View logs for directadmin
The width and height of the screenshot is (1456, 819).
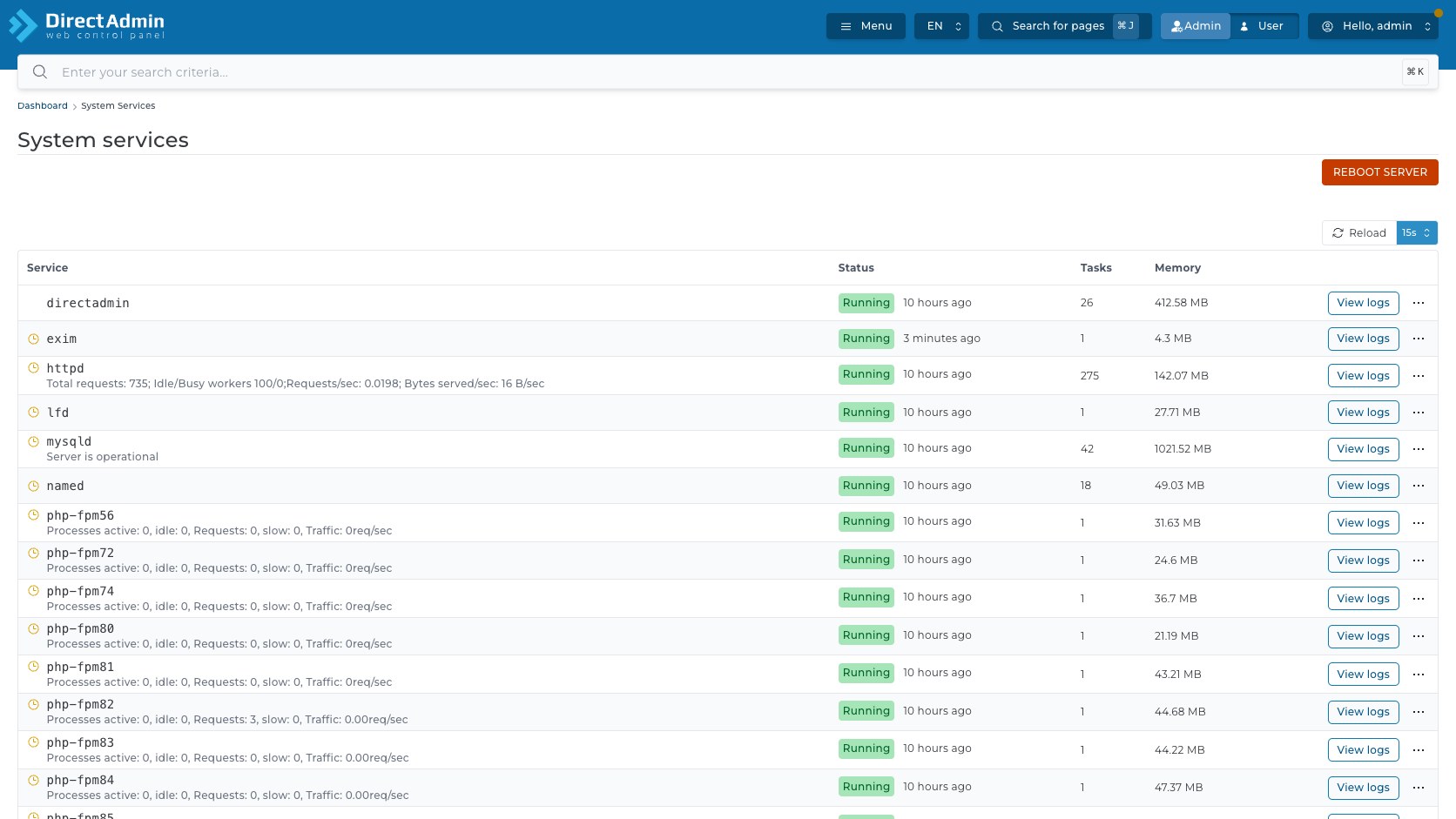click(1363, 303)
